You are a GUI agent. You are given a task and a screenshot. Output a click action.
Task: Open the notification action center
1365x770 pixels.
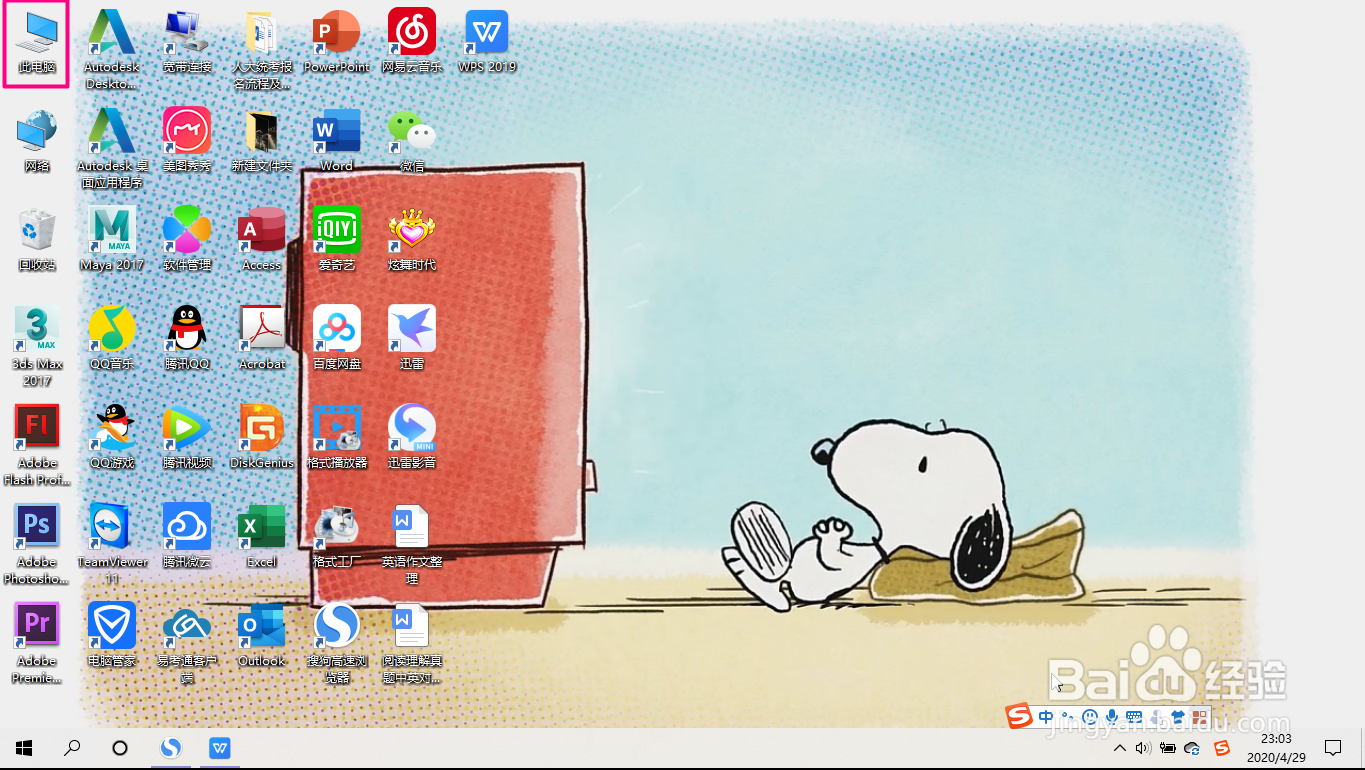(1333, 748)
